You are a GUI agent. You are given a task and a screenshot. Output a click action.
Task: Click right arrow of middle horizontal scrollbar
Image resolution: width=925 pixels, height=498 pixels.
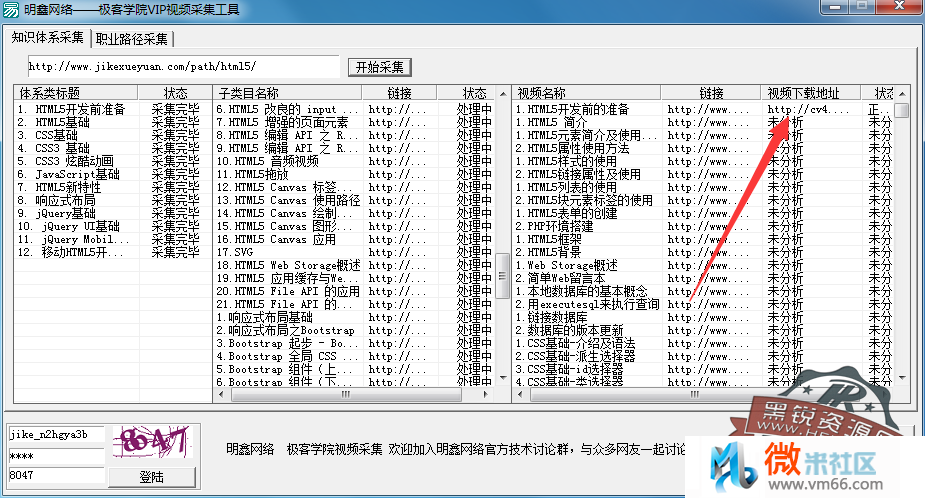point(486,394)
